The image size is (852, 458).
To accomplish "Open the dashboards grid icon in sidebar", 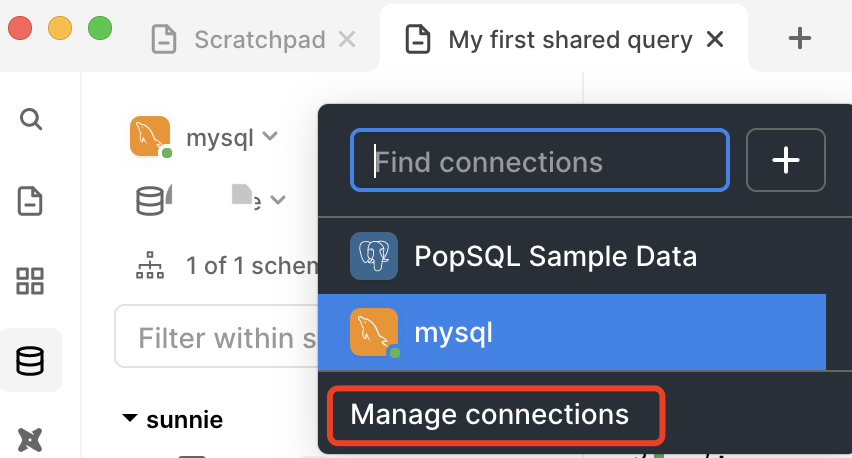I will 31,281.
